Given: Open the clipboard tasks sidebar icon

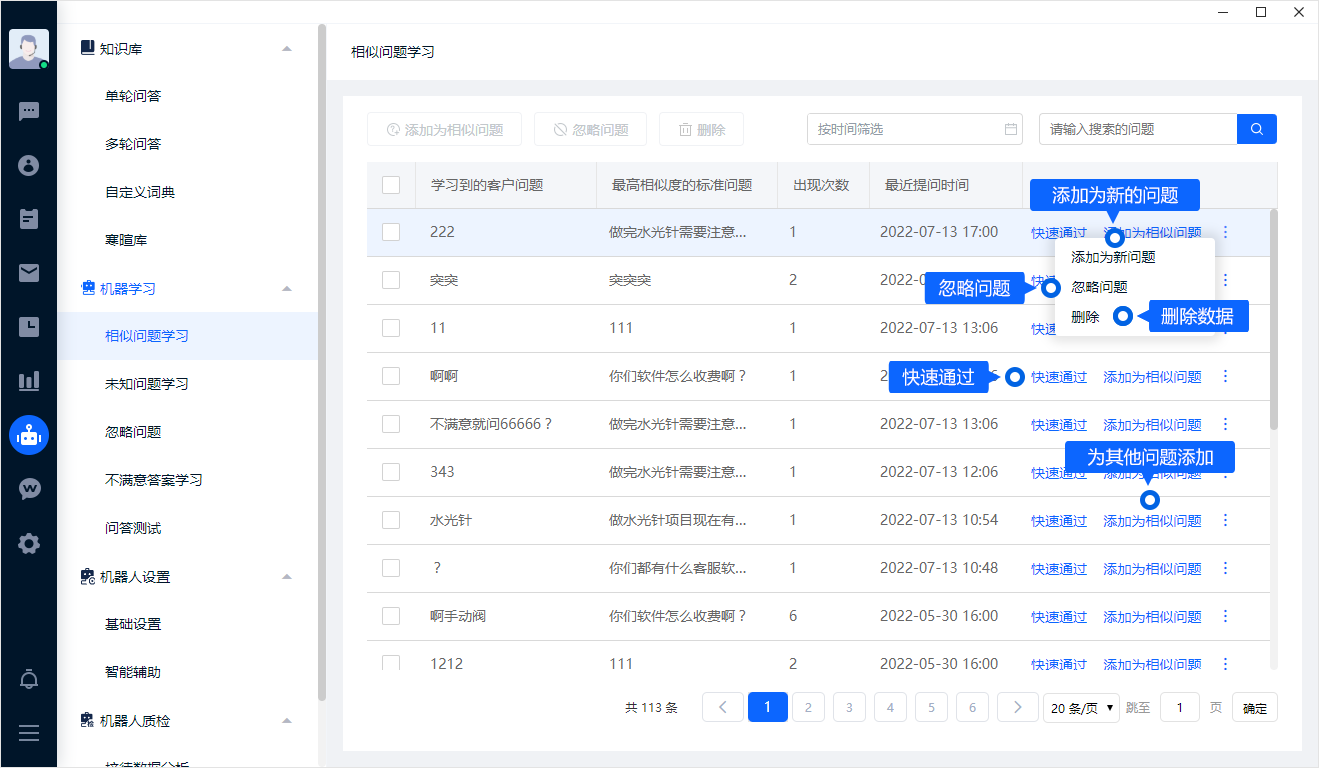Looking at the screenshot, I should point(29,218).
